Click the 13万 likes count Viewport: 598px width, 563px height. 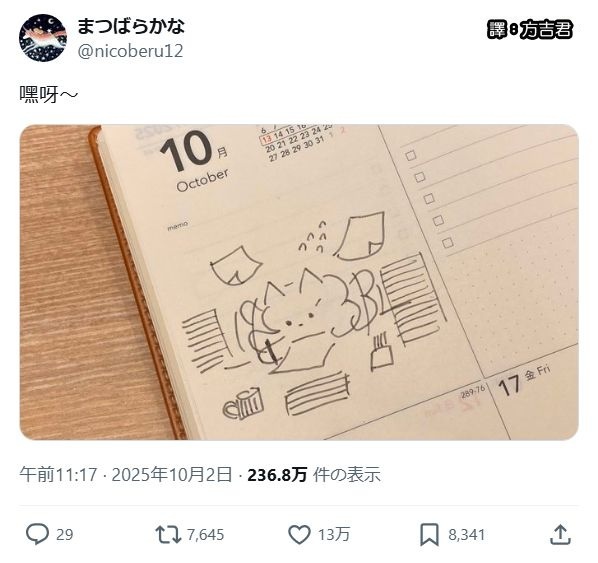pyautogui.click(x=334, y=535)
